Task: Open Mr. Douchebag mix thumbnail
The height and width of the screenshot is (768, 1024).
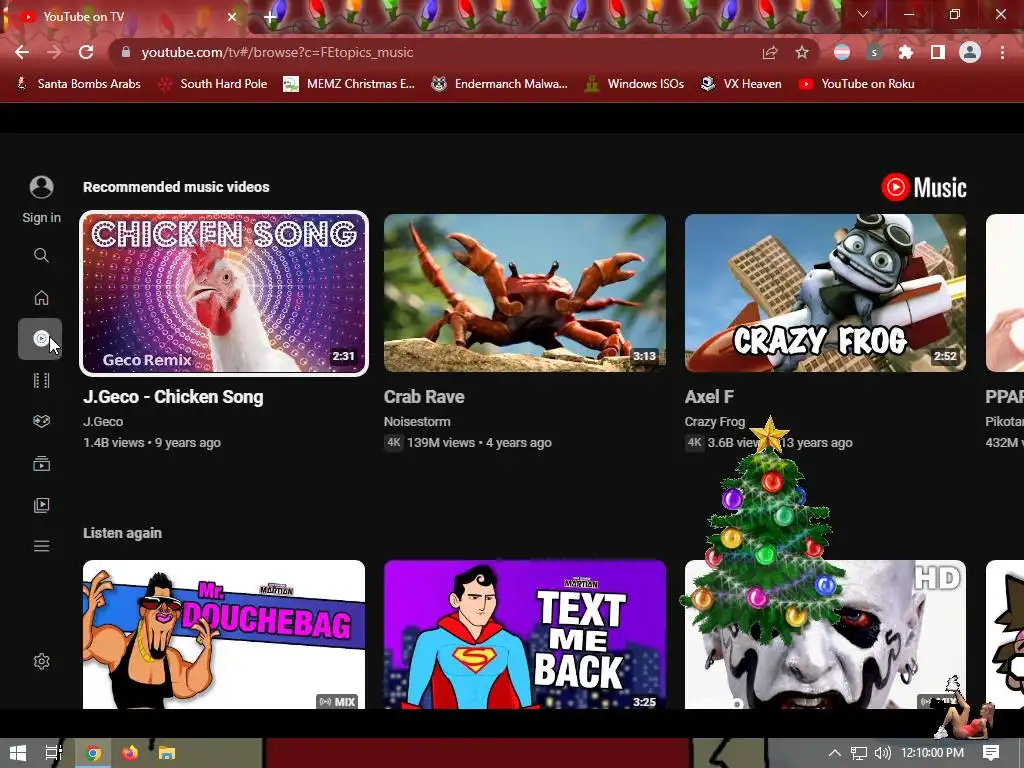Action: [224, 634]
